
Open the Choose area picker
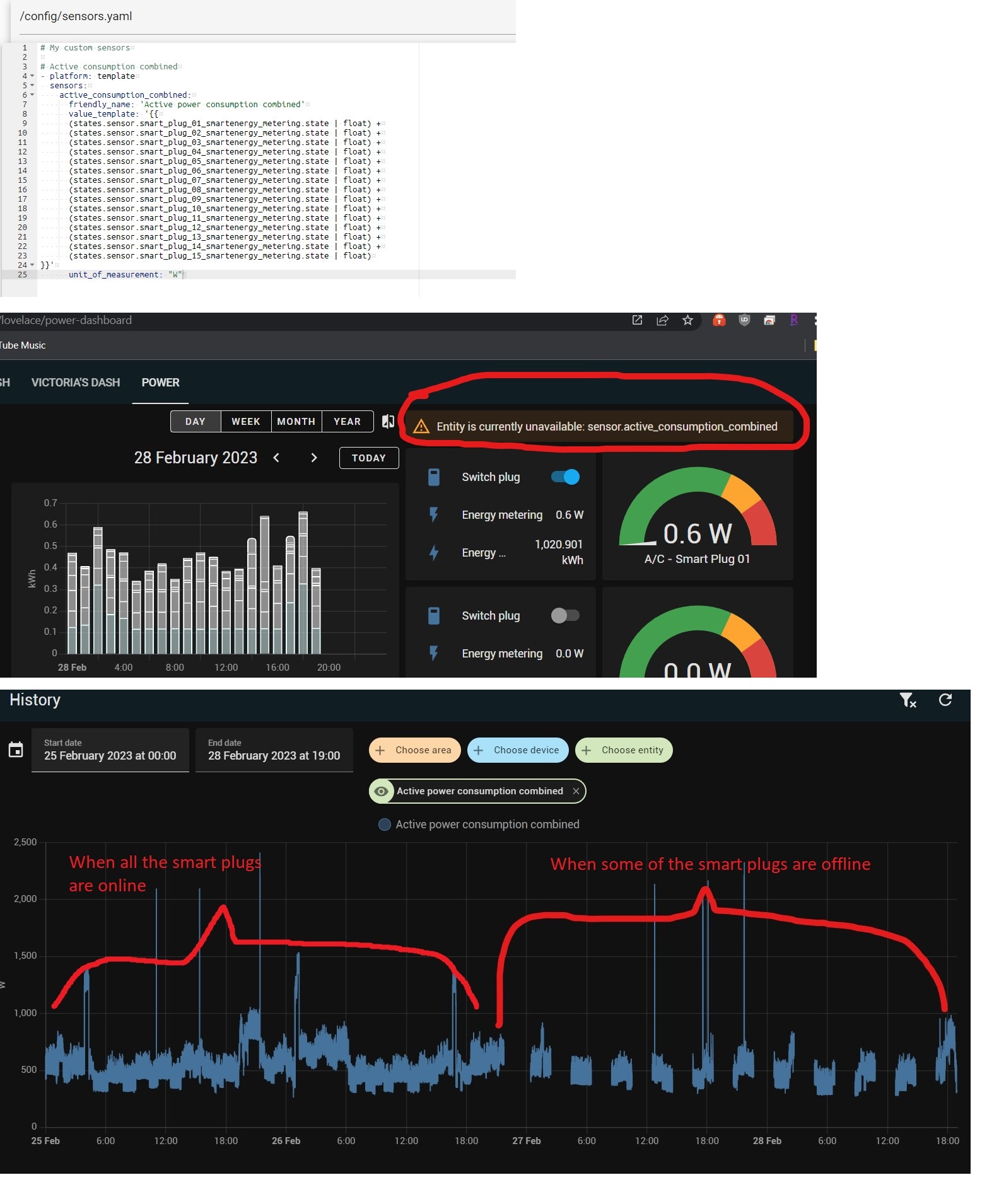click(x=414, y=750)
